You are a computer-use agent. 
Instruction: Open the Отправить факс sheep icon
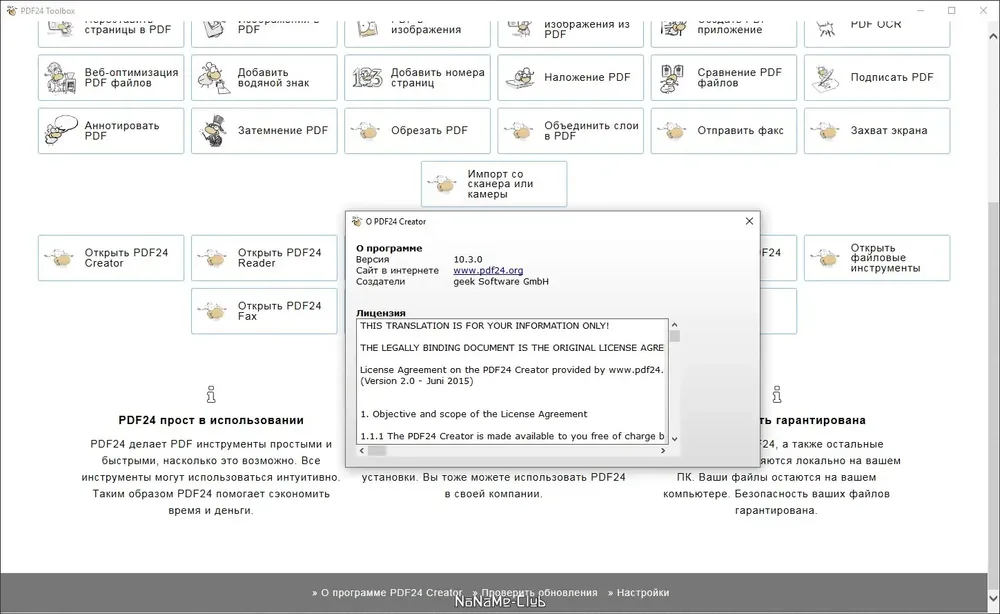point(672,131)
